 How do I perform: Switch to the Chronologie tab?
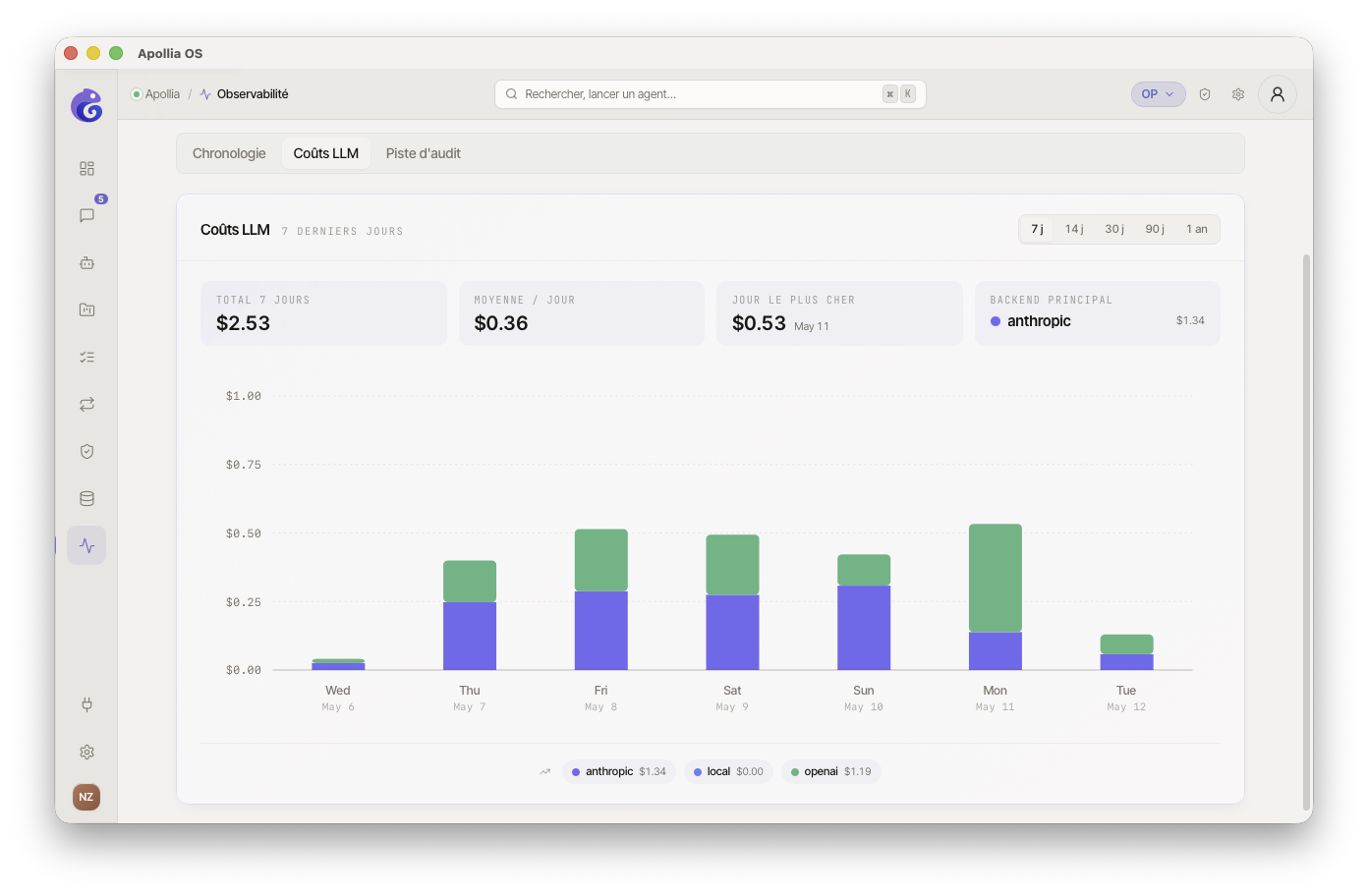229,153
